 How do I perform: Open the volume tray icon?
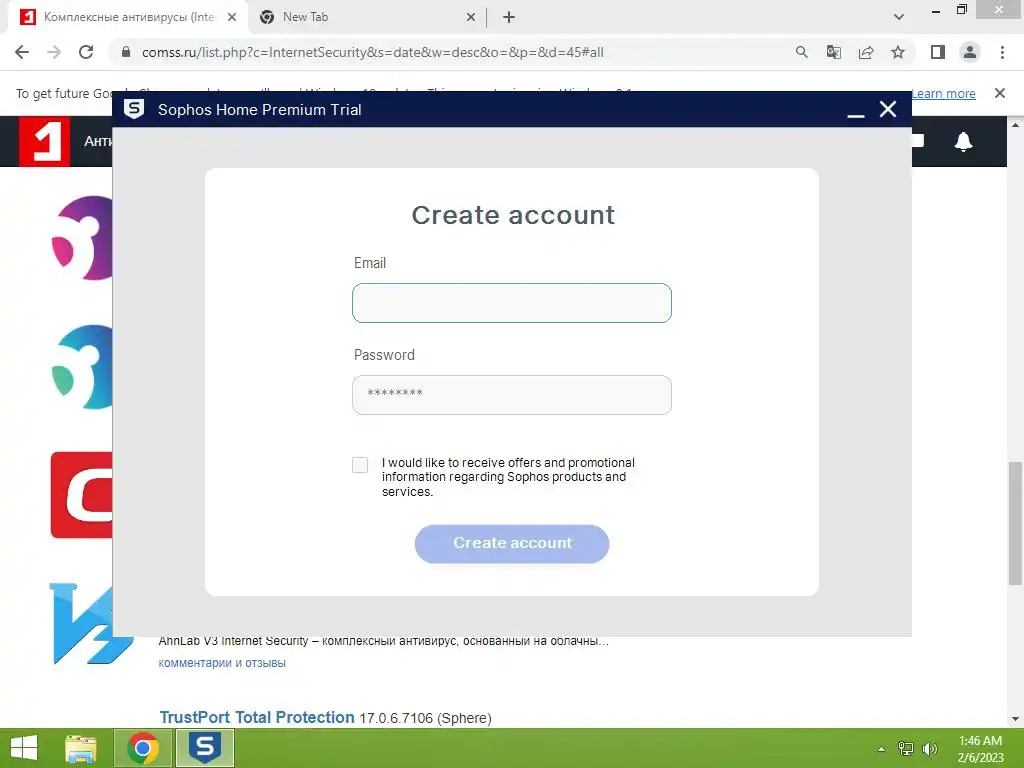click(930, 749)
